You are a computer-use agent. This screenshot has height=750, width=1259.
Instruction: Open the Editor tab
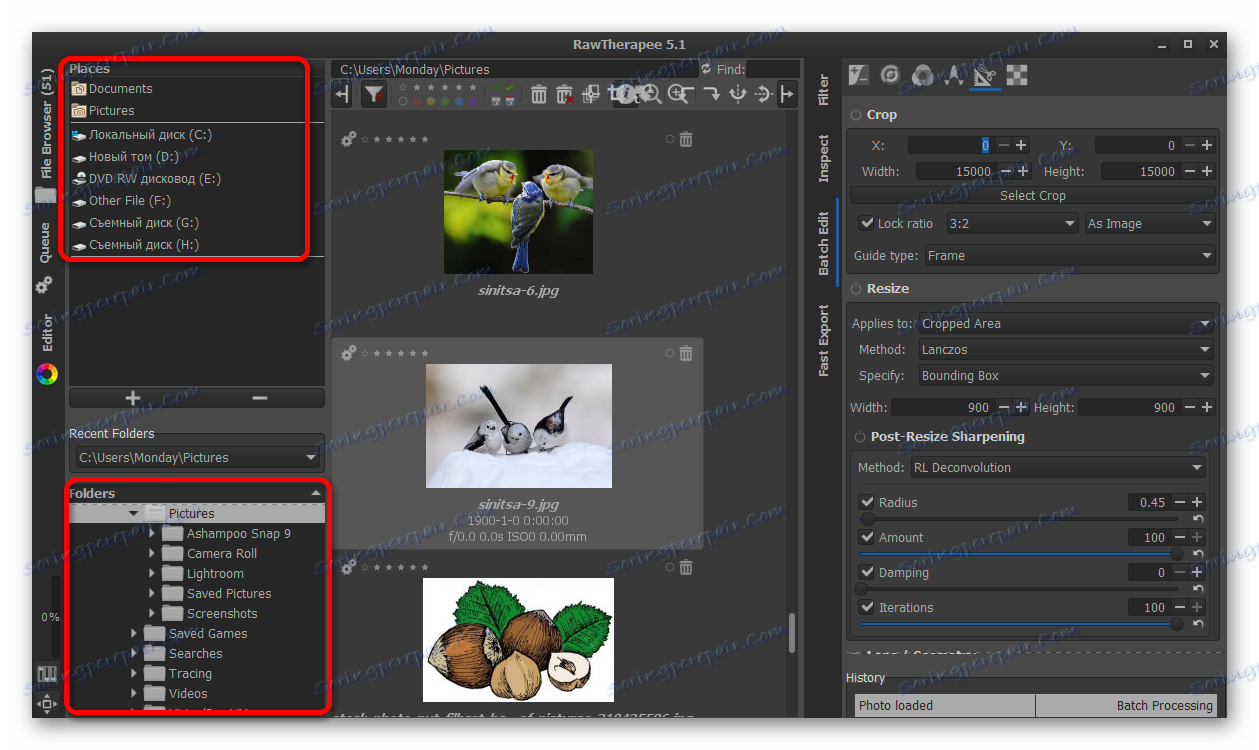[47, 333]
